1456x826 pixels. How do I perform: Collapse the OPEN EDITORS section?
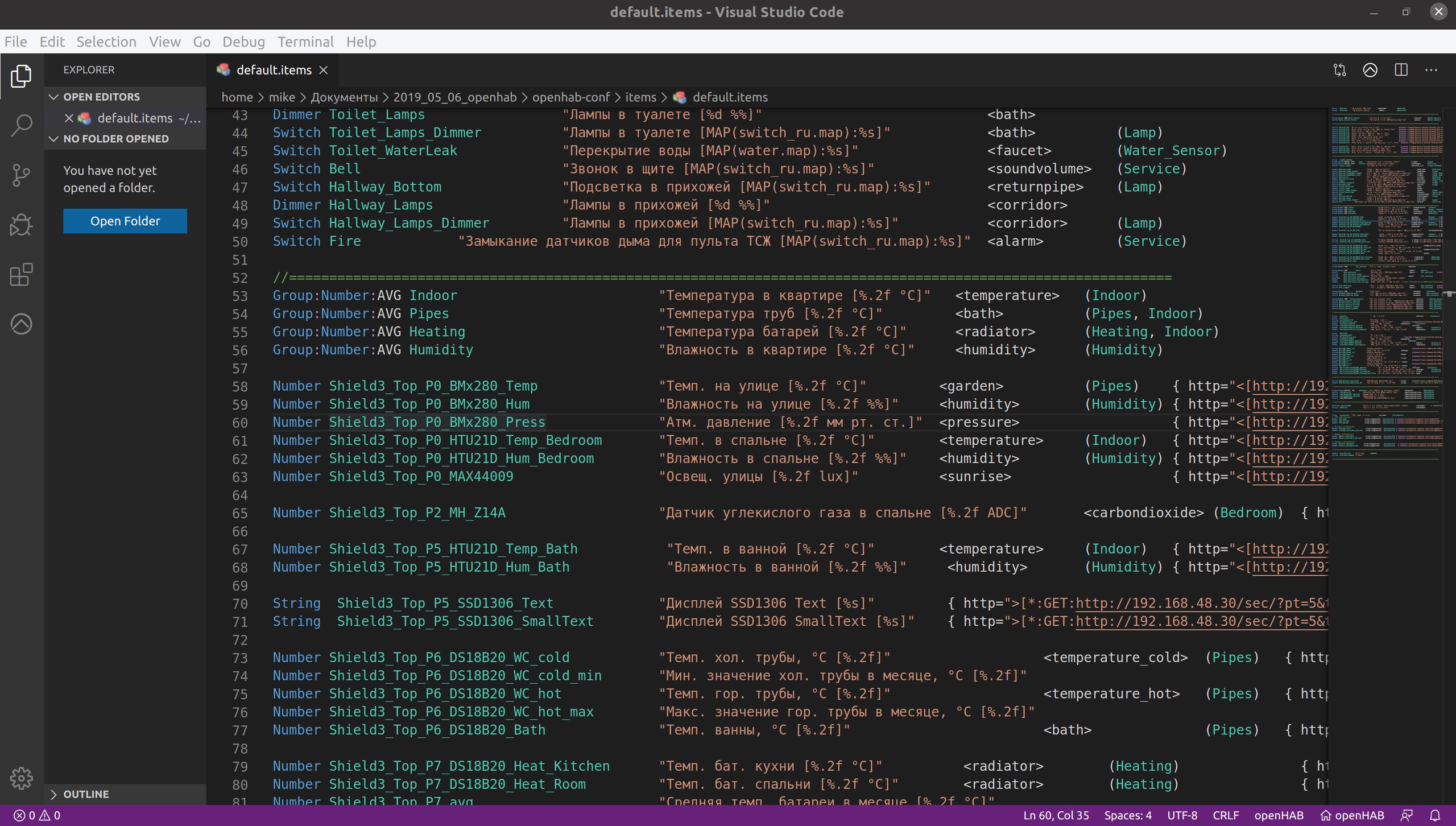pyautogui.click(x=54, y=97)
